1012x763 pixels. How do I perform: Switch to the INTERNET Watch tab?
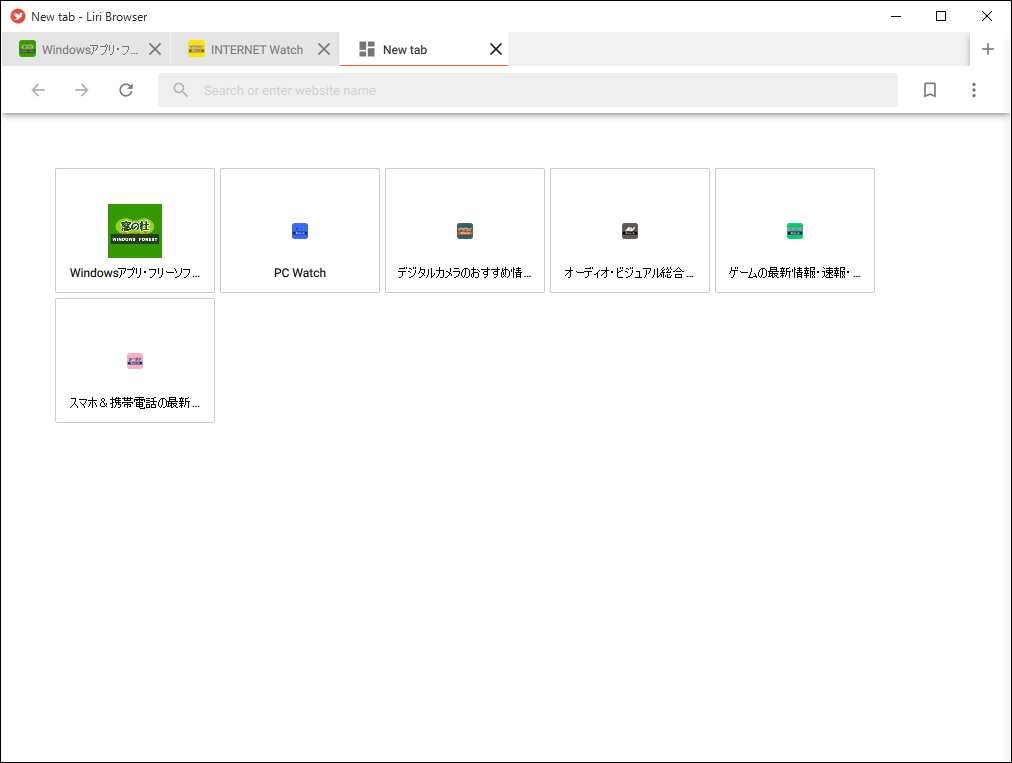(x=255, y=49)
